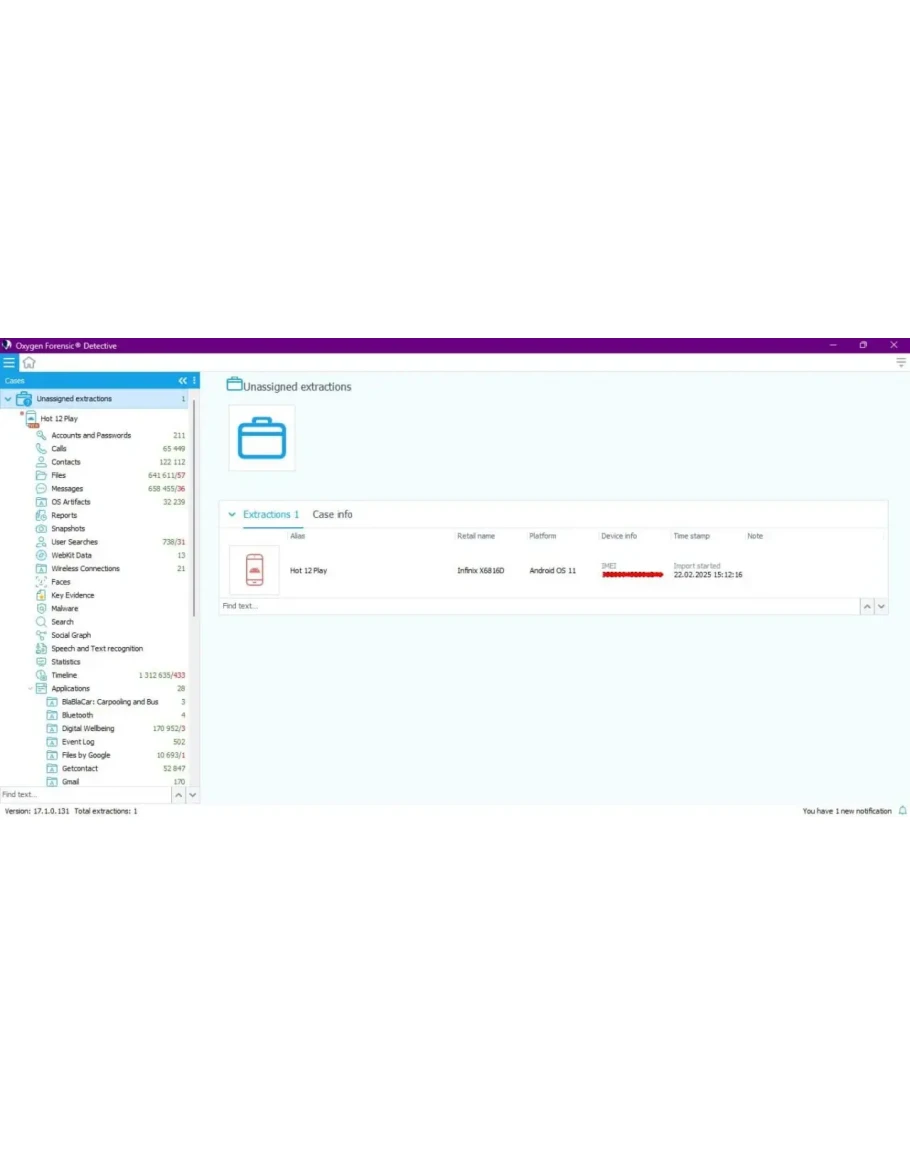Viewport: 910px width, 1155px height.
Task: Collapse the Applications tree node
Action: point(30,689)
